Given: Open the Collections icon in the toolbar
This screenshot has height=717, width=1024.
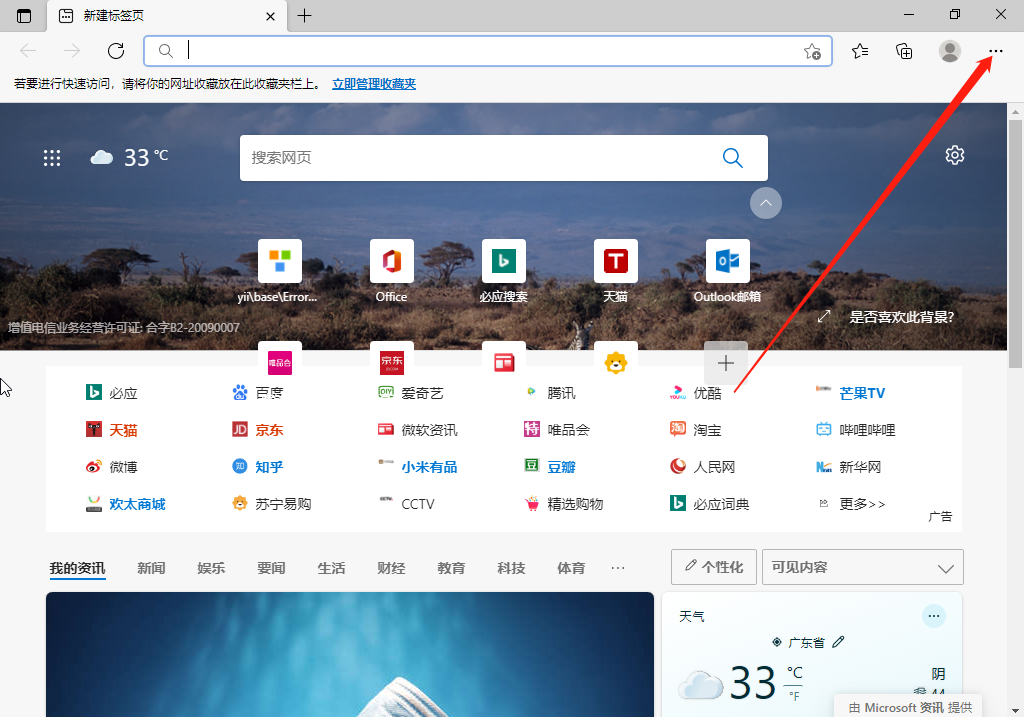Looking at the screenshot, I should [904, 51].
